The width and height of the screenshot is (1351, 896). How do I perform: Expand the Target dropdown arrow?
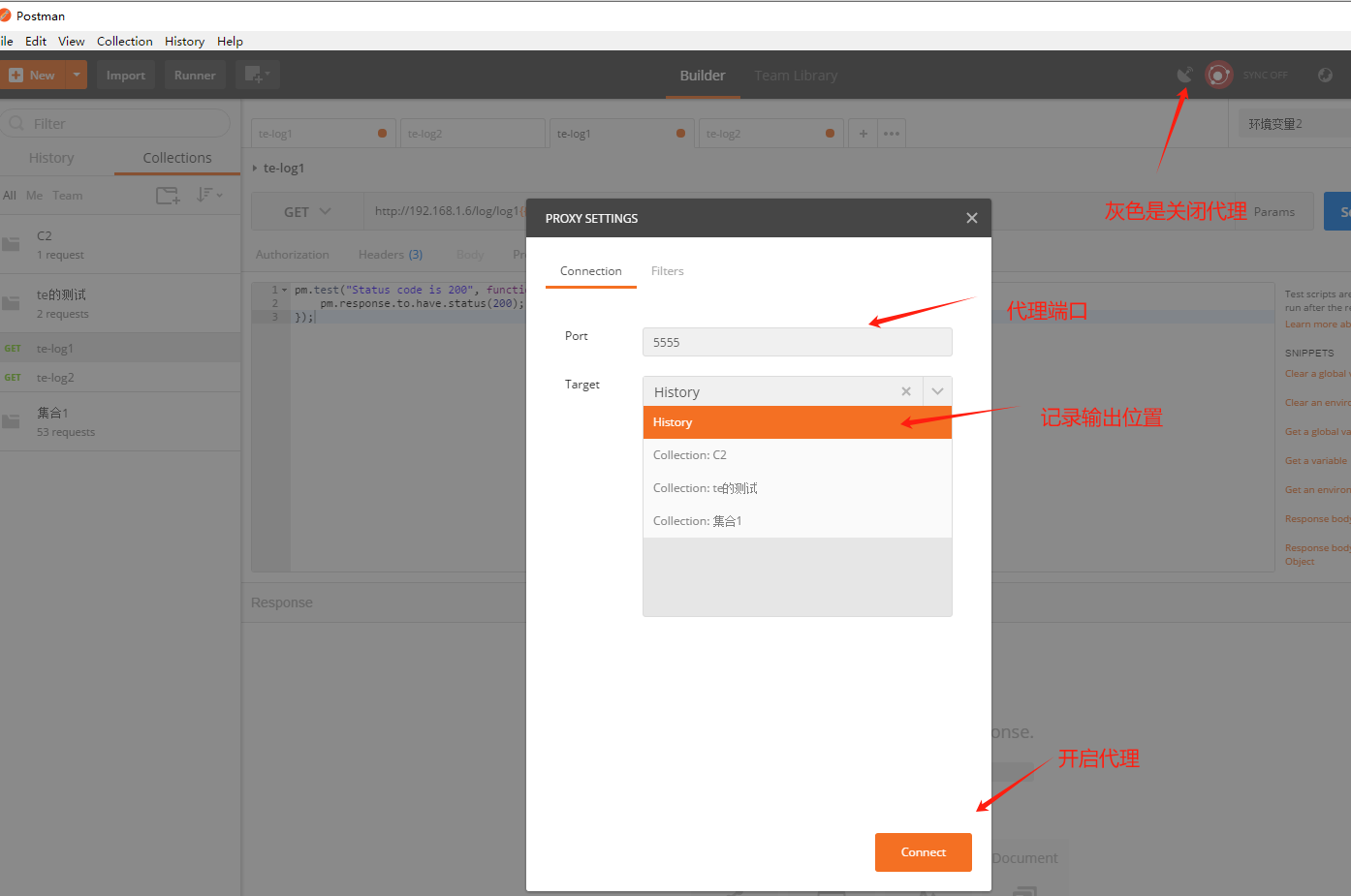tap(937, 391)
